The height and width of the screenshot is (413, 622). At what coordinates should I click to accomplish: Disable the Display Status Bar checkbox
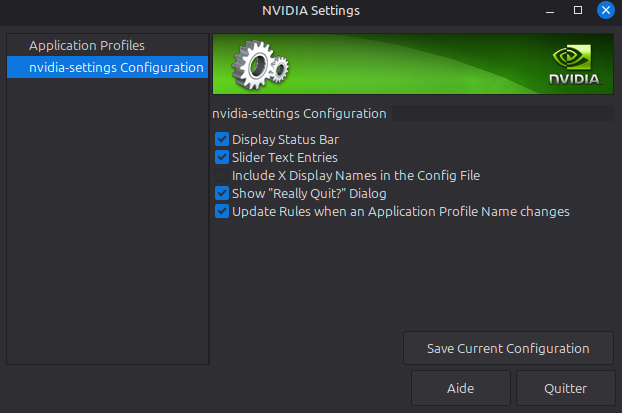pos(222,139)
